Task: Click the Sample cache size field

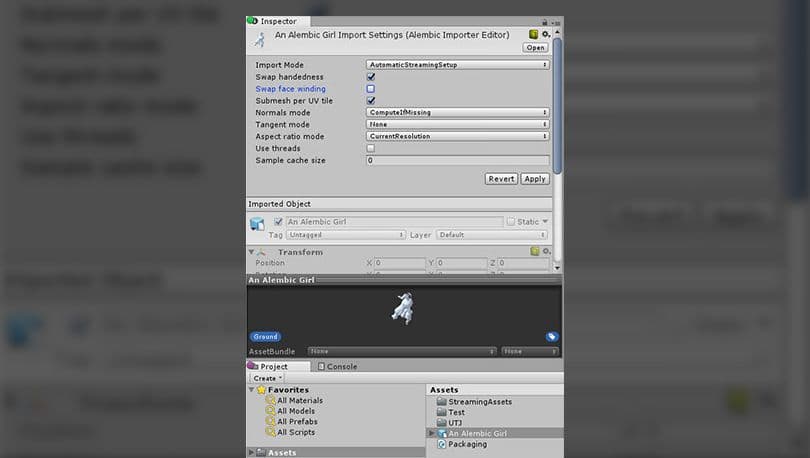Action: (x=457, y=160)
